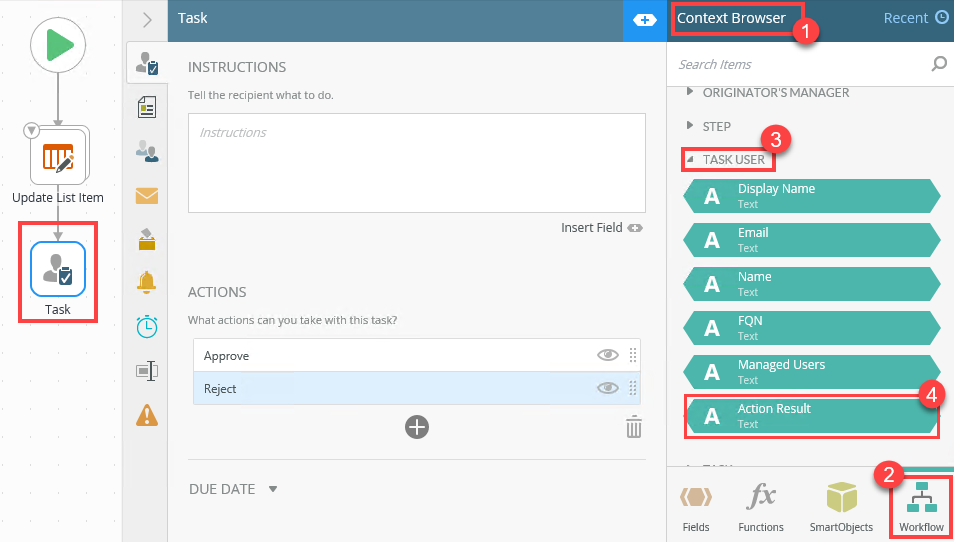Switch to the SmartObjects context tab

click(841, 506)
